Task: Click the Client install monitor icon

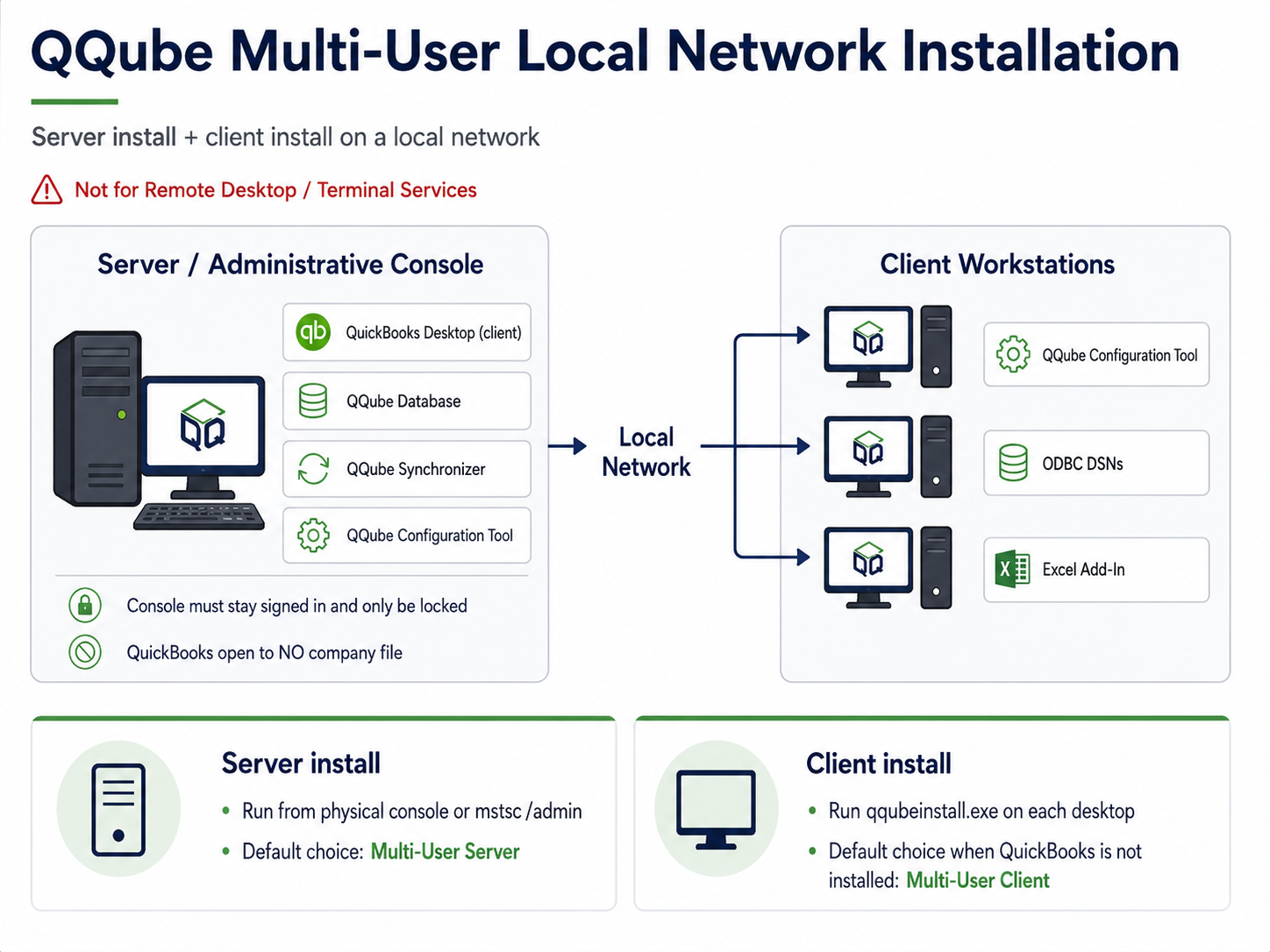Action: click(x=716, y=809)
